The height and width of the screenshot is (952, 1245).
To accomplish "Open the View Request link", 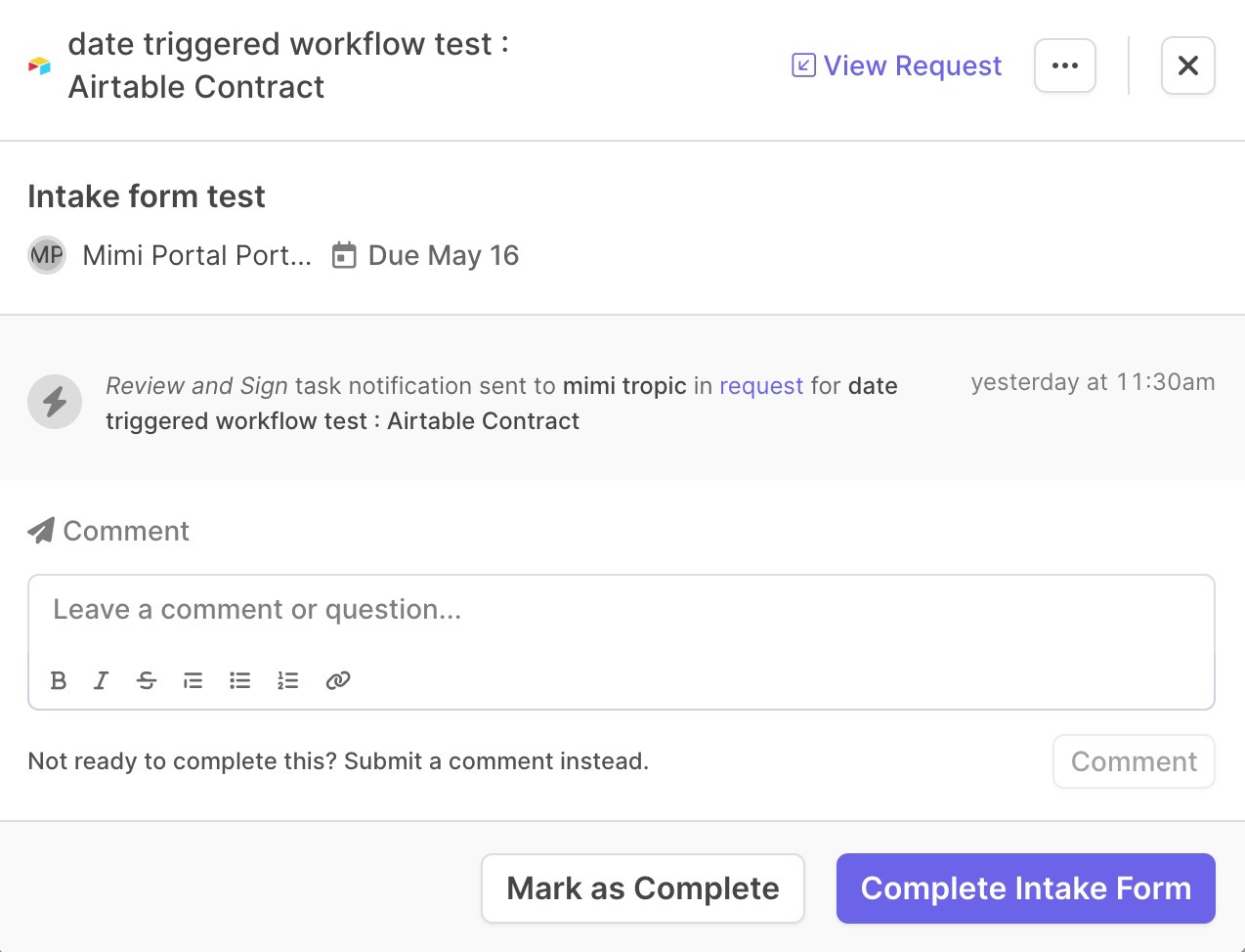I will 896,65.
